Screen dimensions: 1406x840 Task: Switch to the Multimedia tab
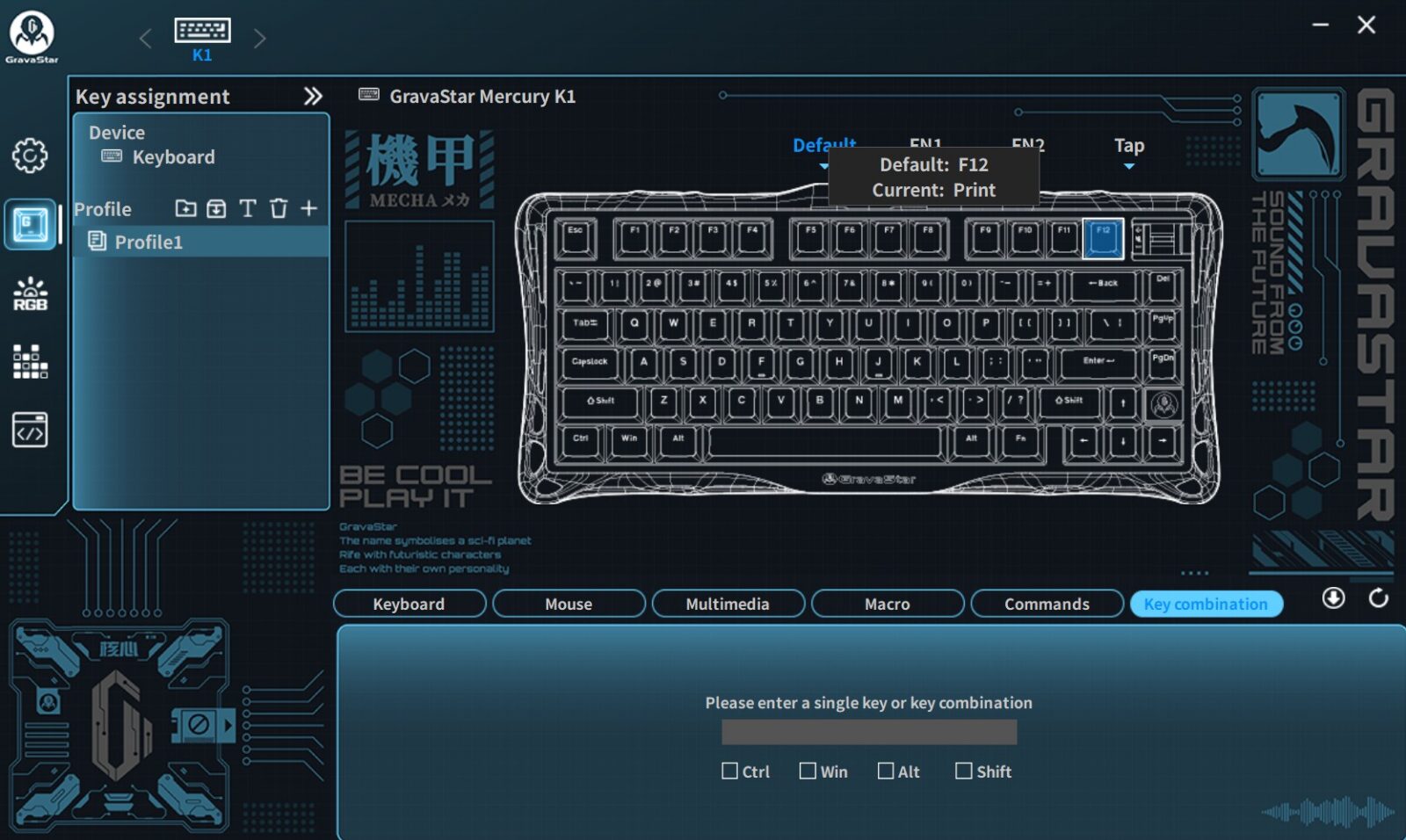728,604
